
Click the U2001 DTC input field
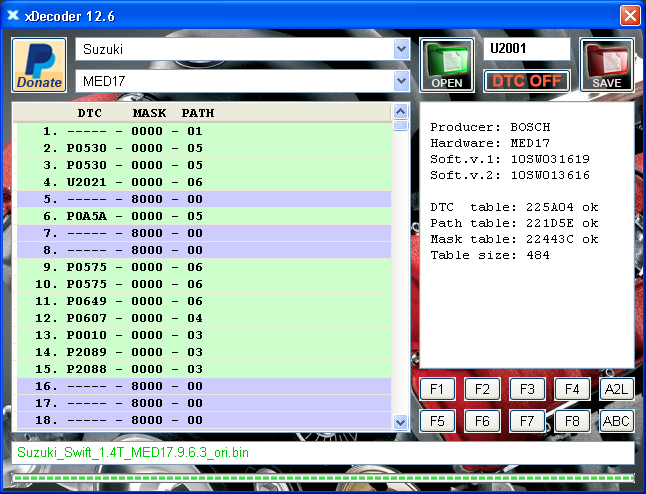[x=527, y=49]
